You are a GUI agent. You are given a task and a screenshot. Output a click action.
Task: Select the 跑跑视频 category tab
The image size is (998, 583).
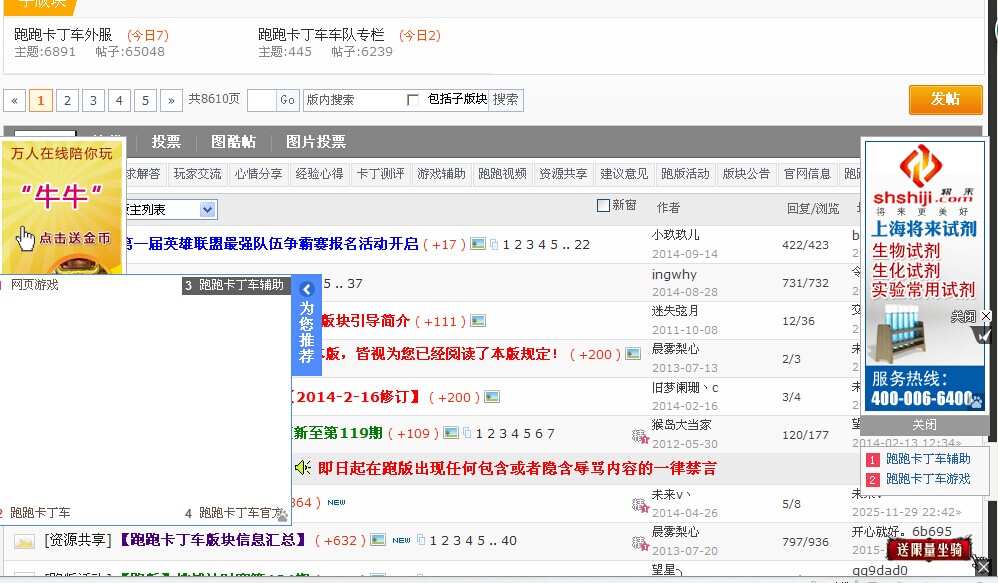[x=502, y=174]
